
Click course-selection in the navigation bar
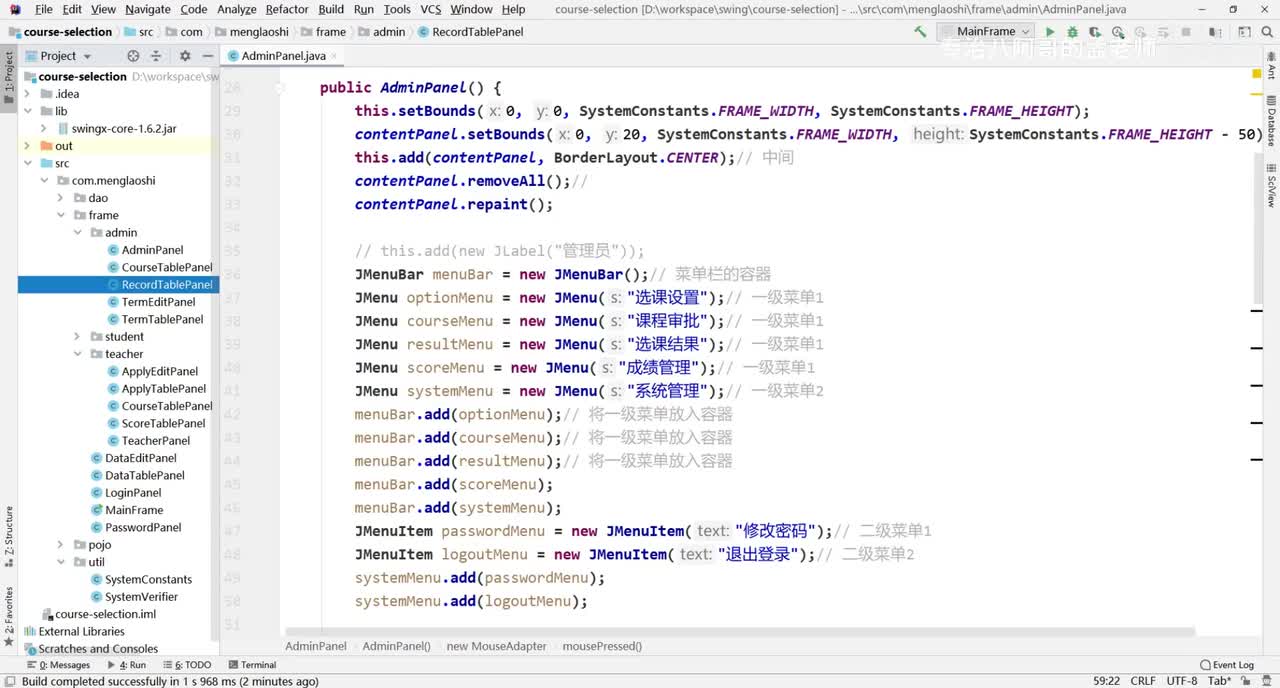tap(67, 32)
